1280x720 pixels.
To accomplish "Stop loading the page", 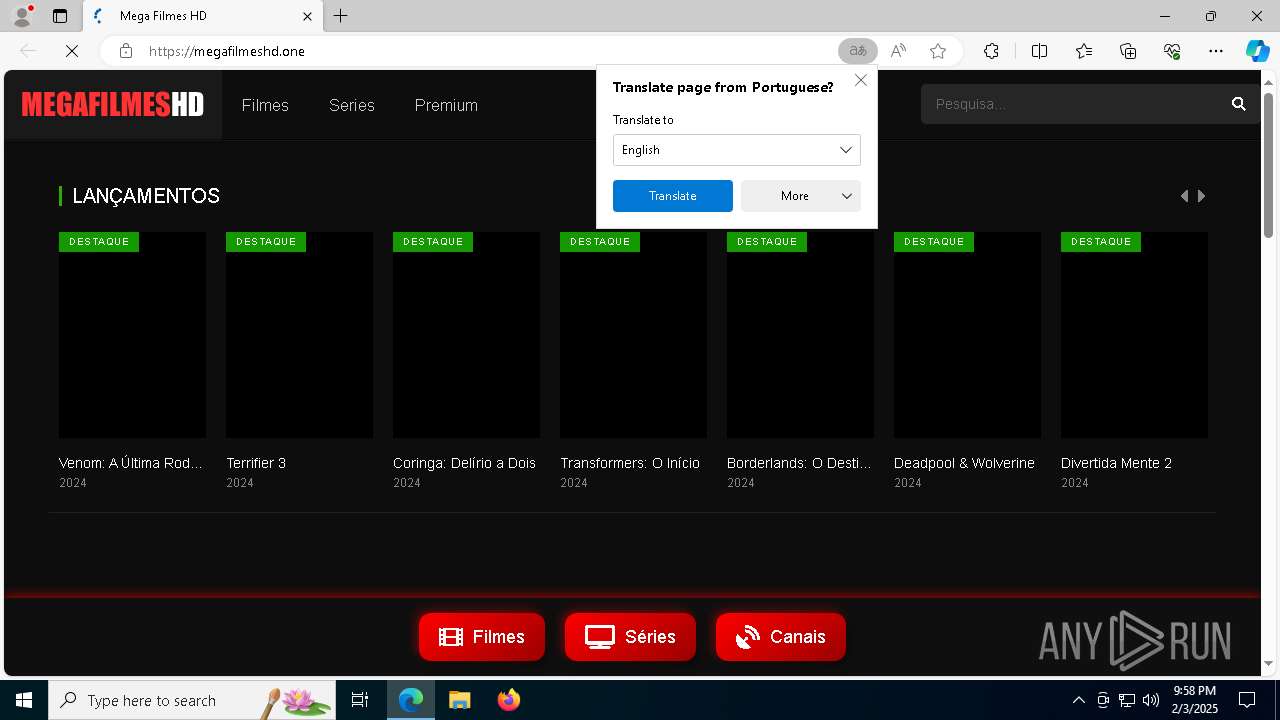I will pyautogui.click(x=72, y=51).
